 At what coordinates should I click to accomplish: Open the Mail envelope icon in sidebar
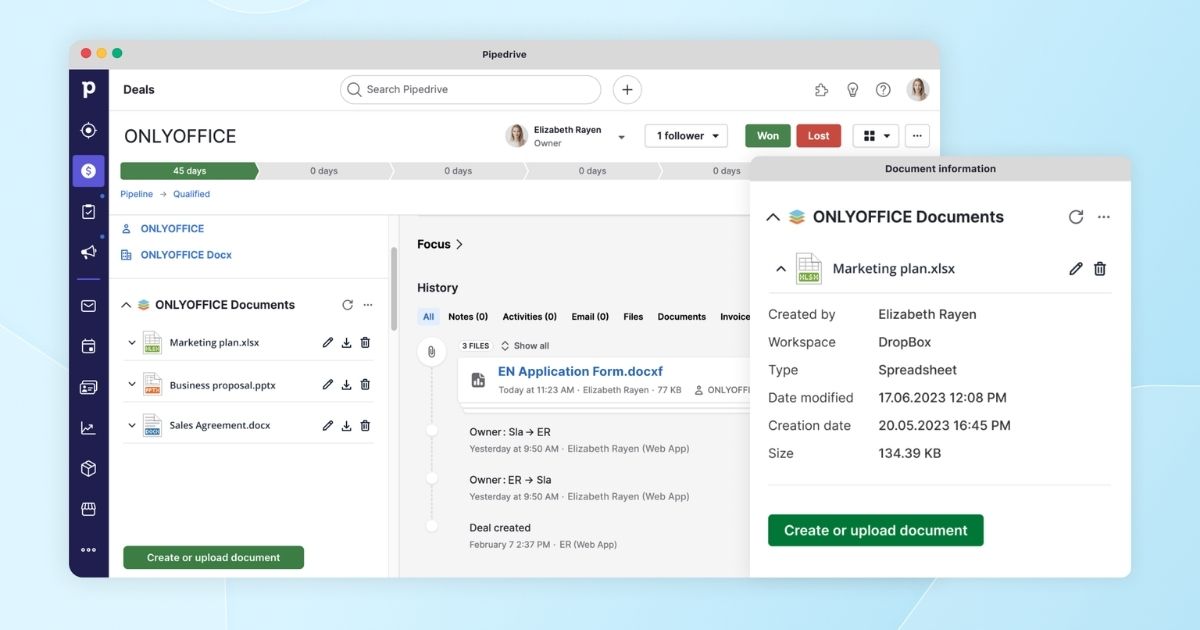88,306
